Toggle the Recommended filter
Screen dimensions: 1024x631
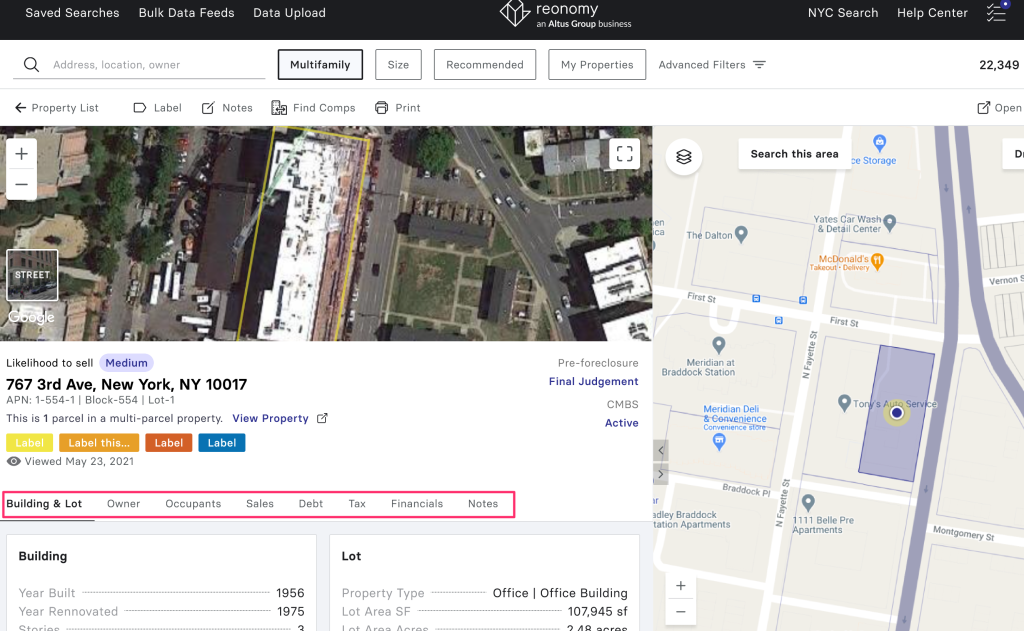[x=485, y=65]
